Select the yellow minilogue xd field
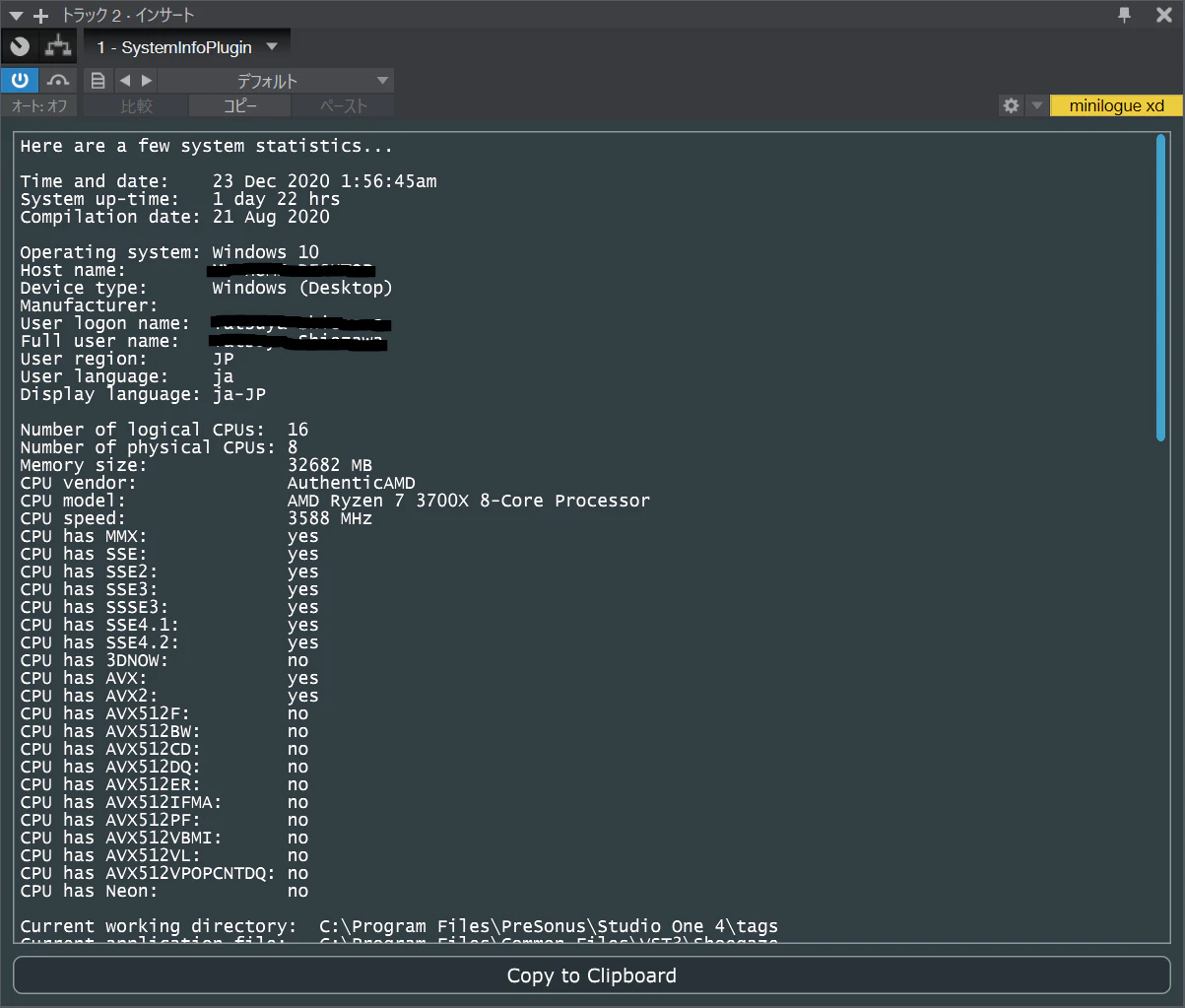This screenshot has width=1185, height=1008. 1116,105
